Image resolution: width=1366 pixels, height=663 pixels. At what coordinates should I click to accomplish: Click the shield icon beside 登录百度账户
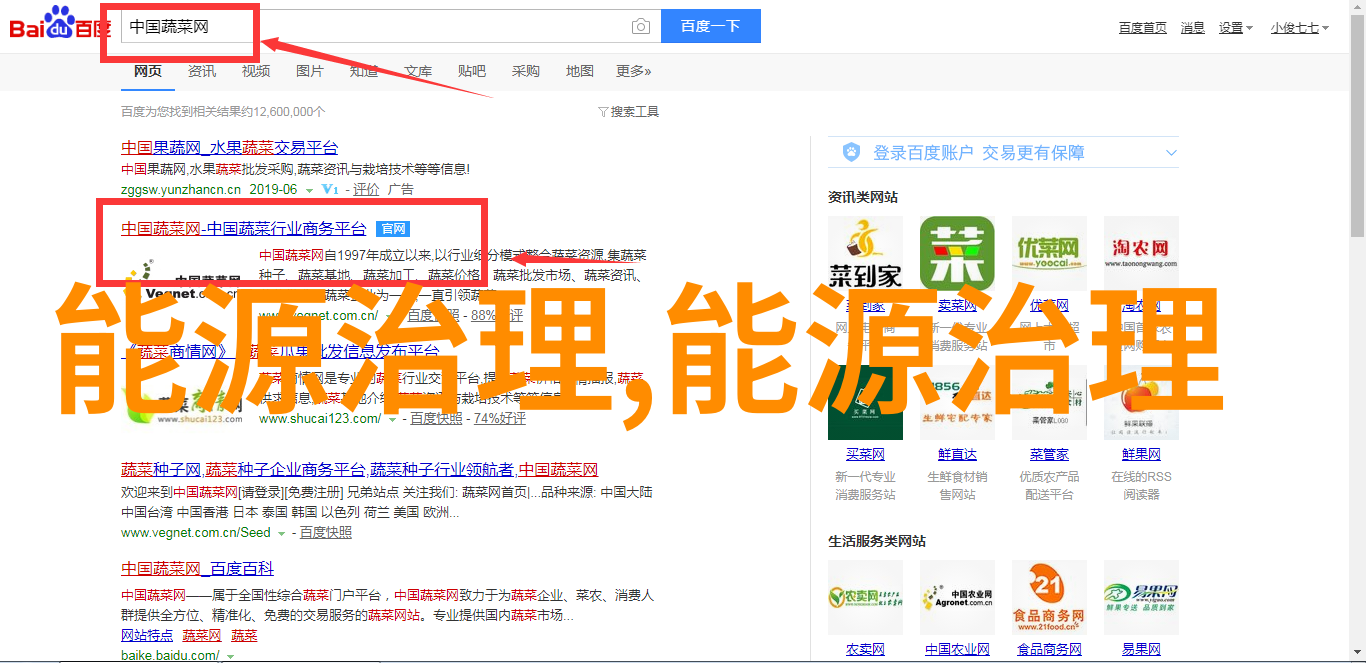click(x=851, y=152)
